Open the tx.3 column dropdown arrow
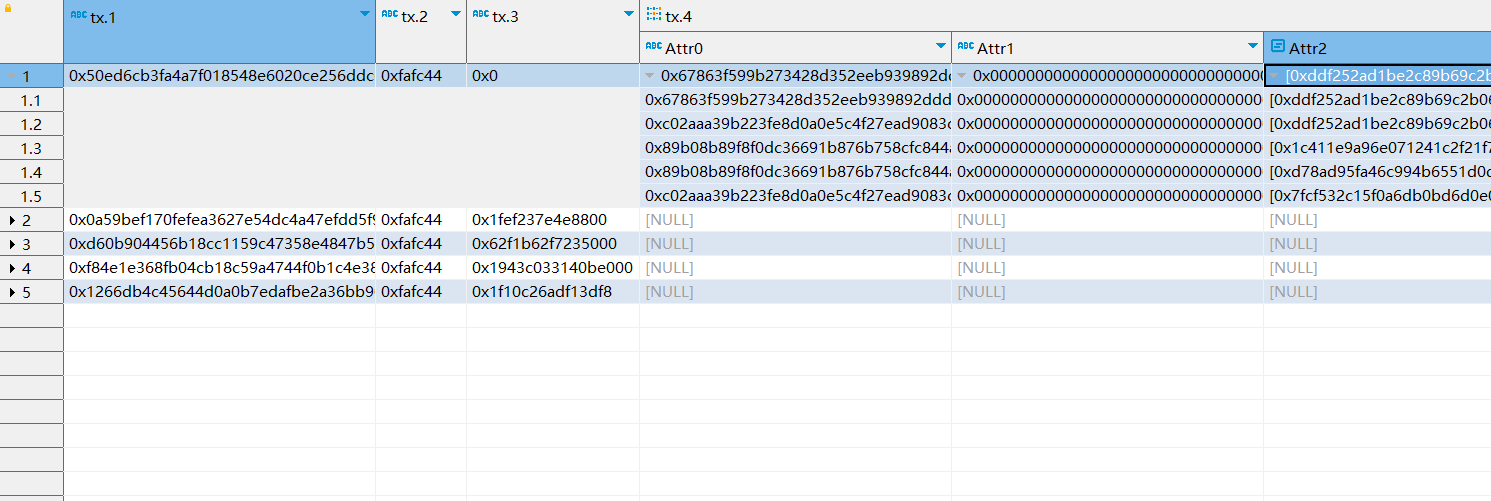1491x501 pixels. [628, 14]
